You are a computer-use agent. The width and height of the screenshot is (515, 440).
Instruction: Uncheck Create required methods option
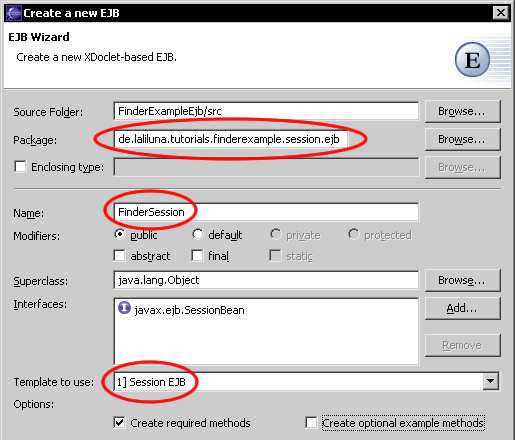[x=119, y=423]
